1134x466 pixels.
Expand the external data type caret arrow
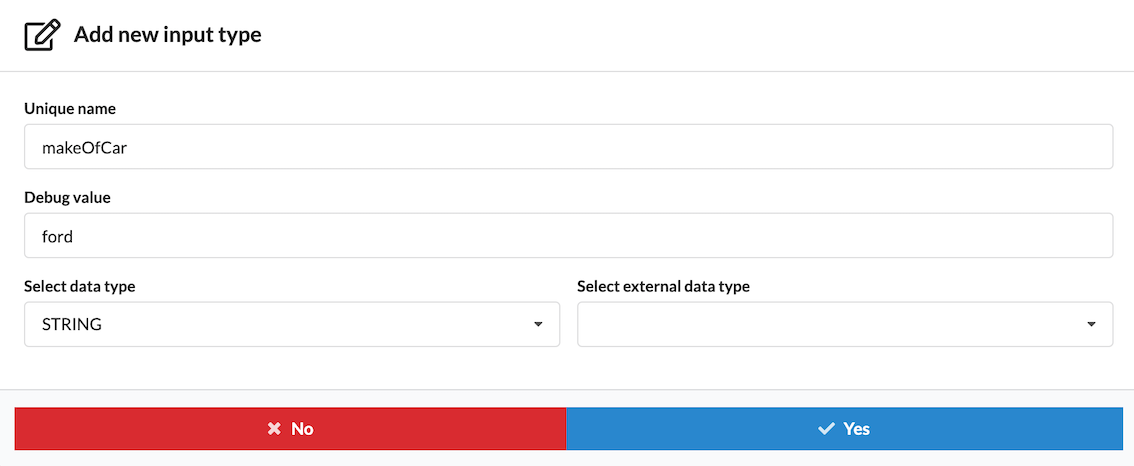pos(1091,325)
